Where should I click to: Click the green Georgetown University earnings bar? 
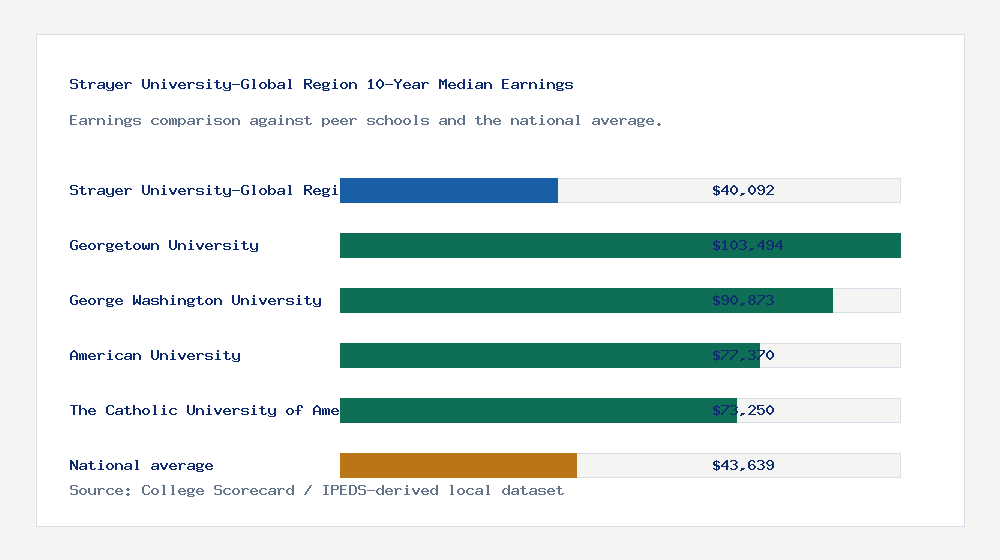coord(621,246)
